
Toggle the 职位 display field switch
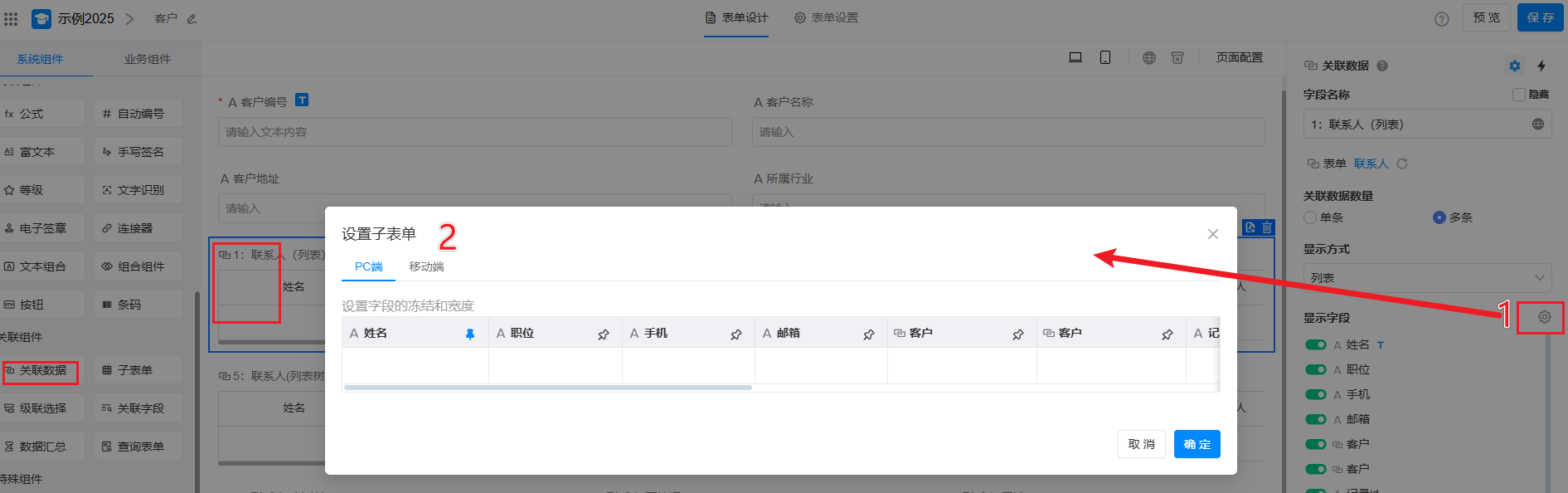(1315, 369)
